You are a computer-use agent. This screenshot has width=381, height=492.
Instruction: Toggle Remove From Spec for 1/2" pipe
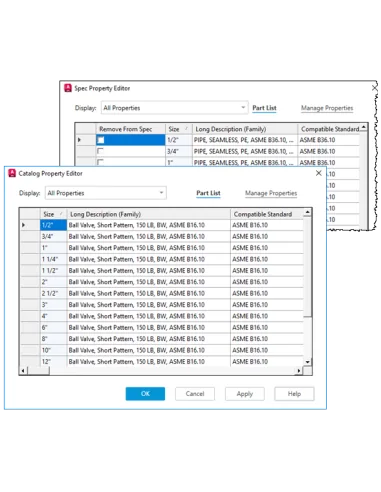click(x=101, y=140)
